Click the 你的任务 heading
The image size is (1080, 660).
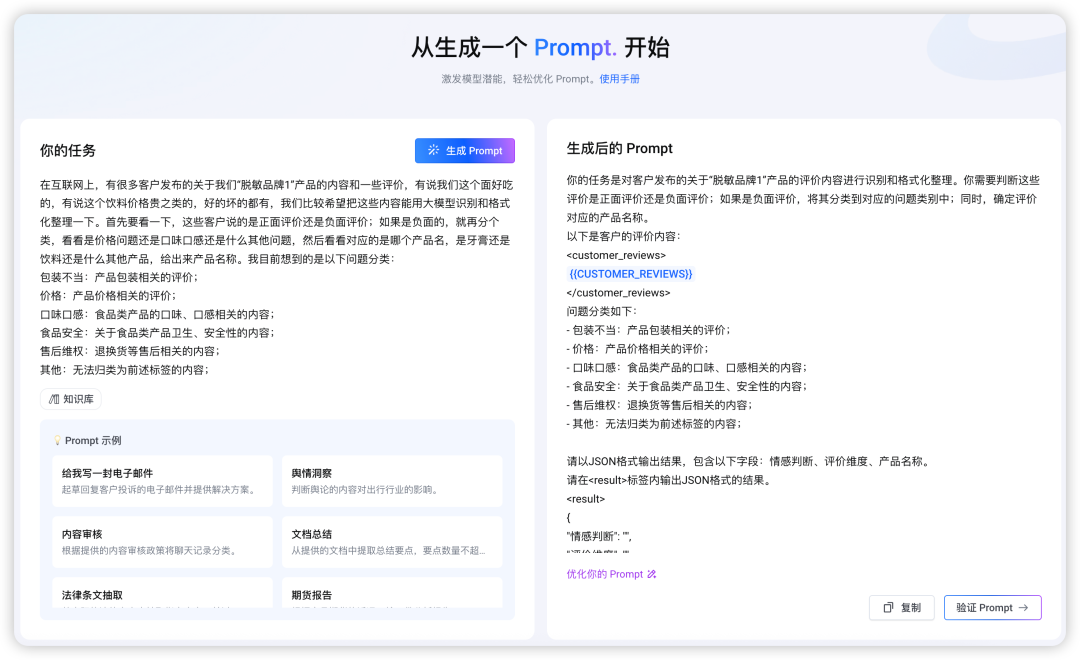68,150
